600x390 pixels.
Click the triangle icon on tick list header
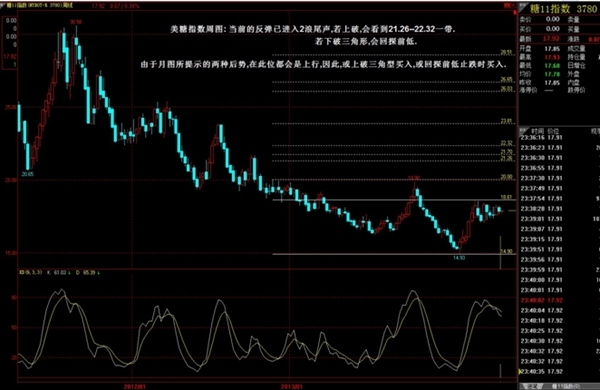click(523, 131)
